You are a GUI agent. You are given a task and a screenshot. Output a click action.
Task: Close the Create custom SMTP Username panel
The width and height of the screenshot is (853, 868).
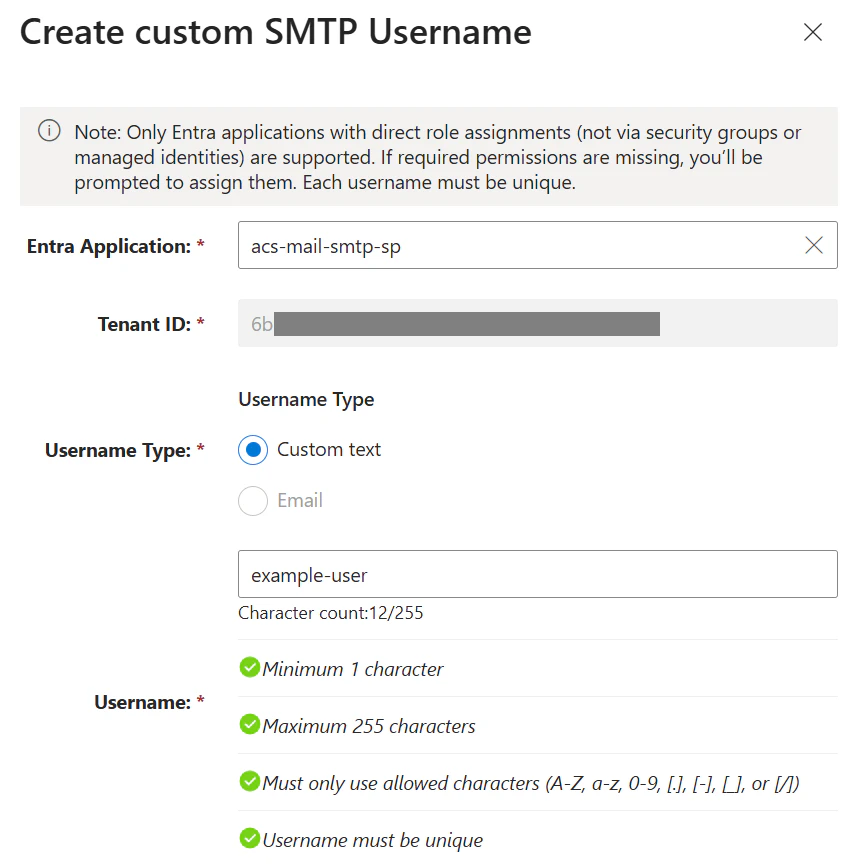[x=813, y=33]
